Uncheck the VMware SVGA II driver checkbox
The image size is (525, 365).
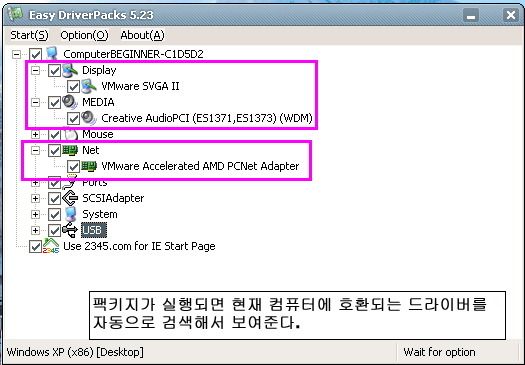(x=73, y=86)
